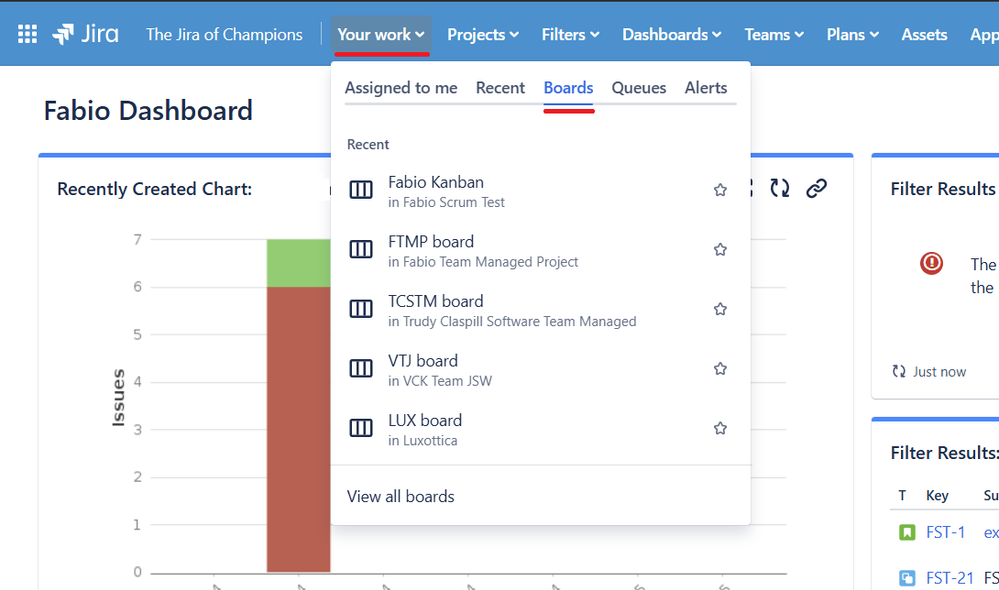This screenshot has height=590, width=999.
Task: Click the T column header
Action: point(902,496)
